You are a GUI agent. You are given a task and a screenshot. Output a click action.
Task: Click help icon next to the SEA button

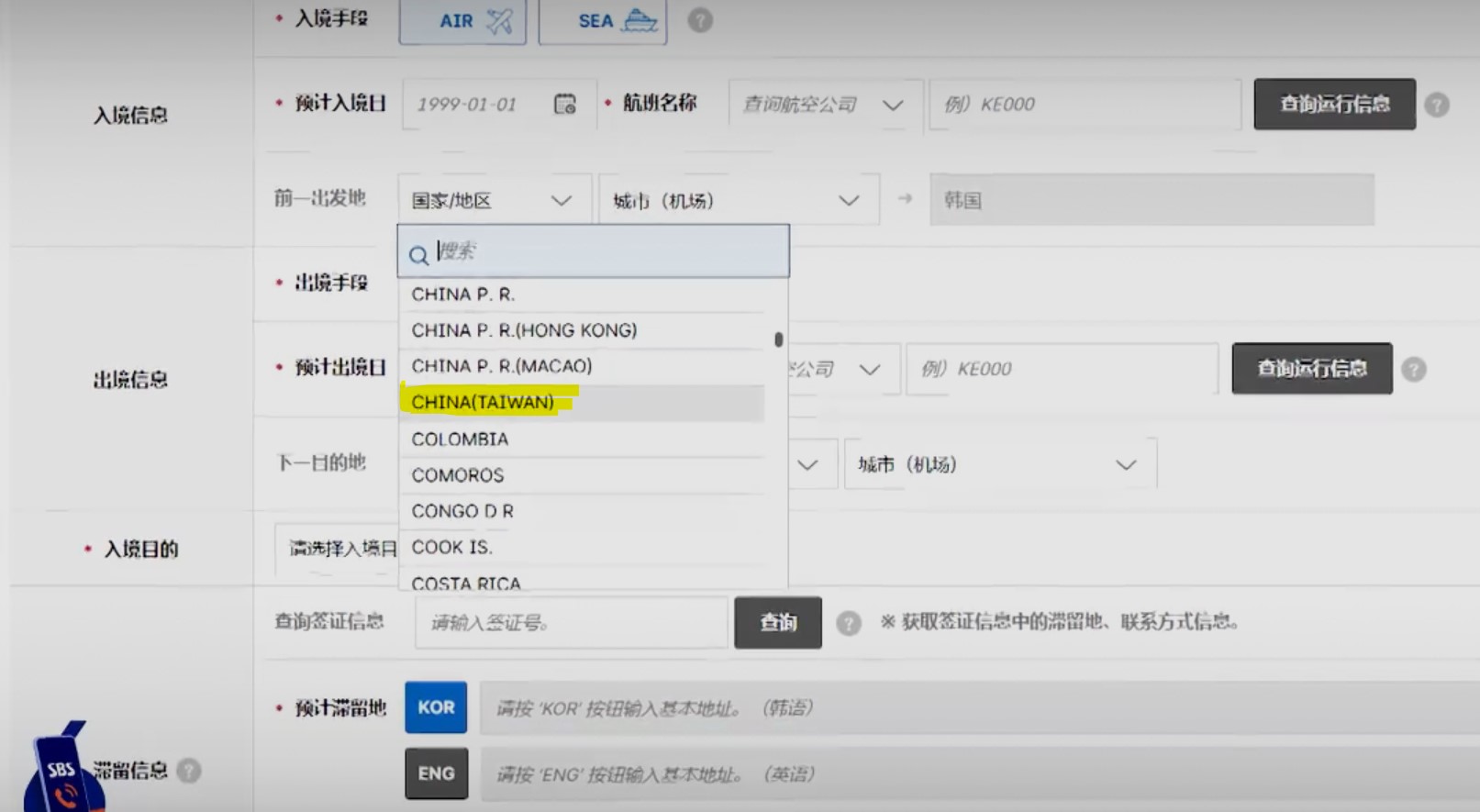(700, 20)
